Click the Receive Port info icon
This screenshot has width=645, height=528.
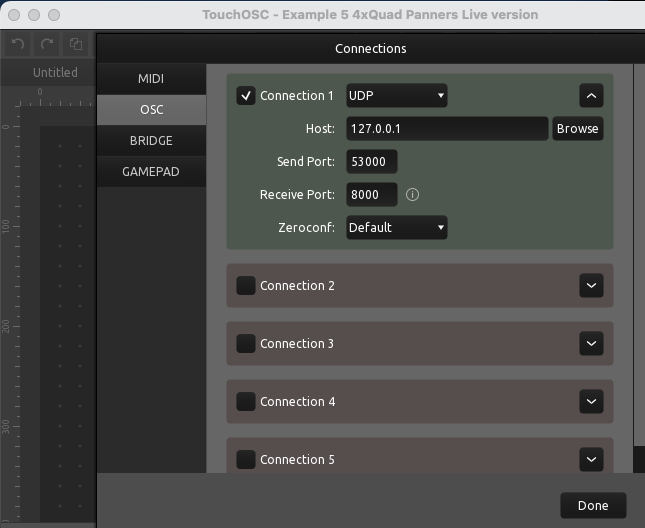tap(412, 195)
